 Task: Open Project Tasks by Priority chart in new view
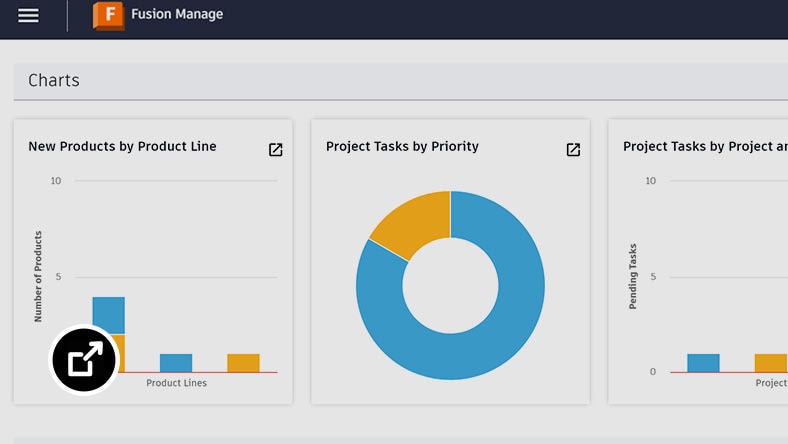(x=573, y=150)
